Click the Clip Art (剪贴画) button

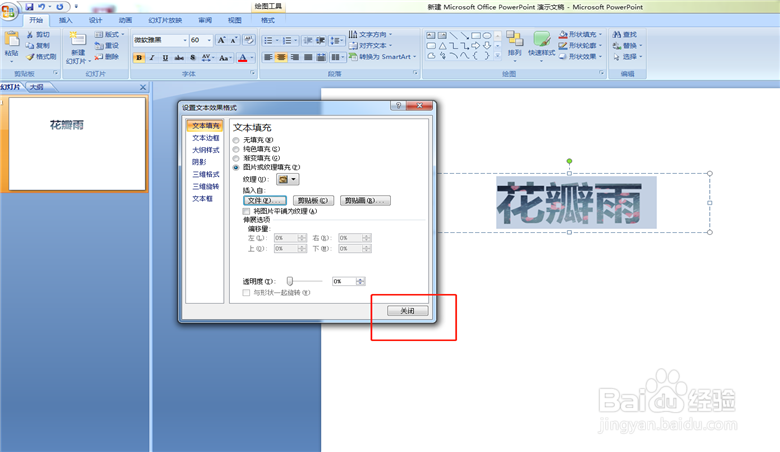click(x=366, y=200)
